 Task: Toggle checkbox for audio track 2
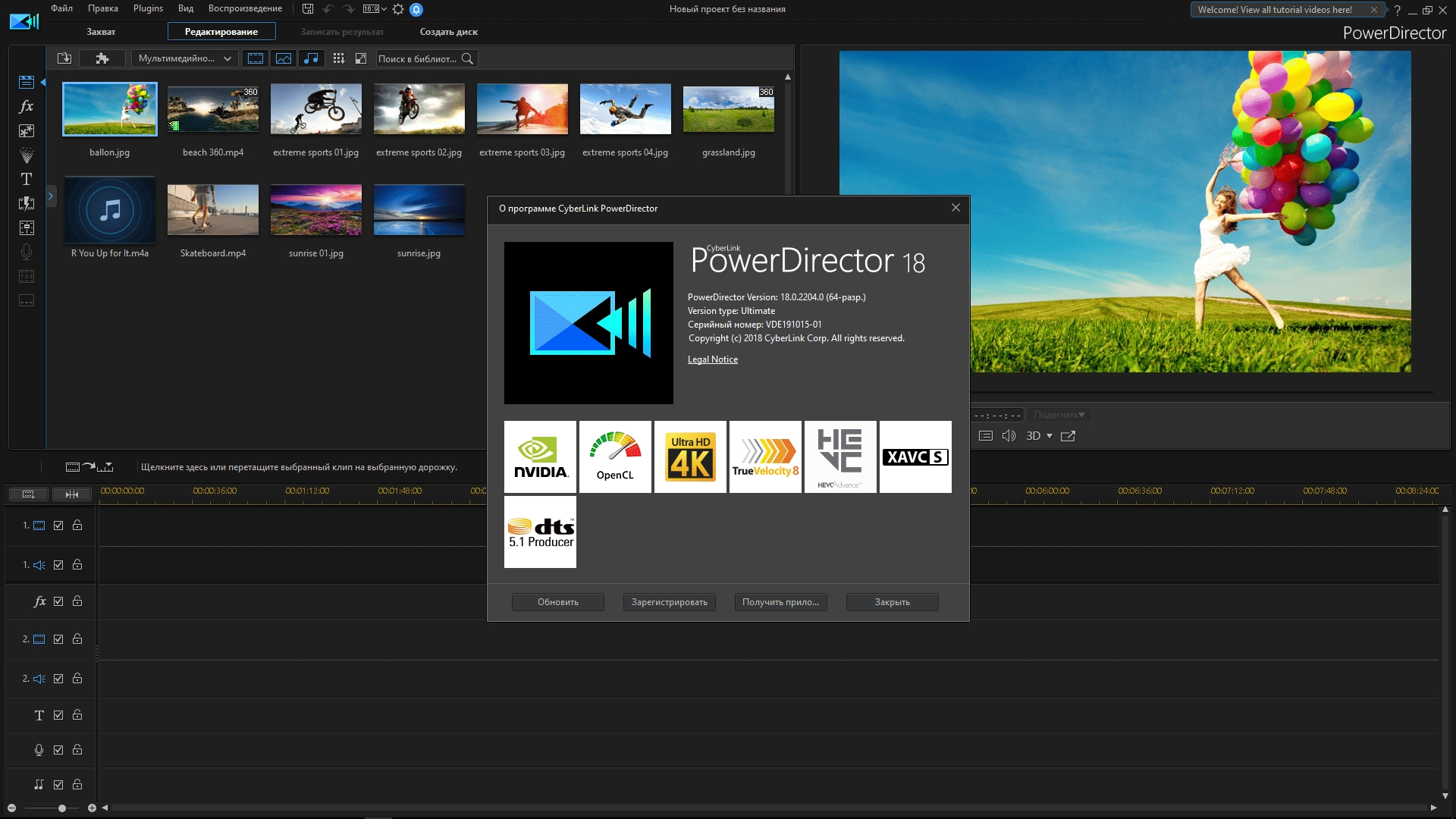click(x=58, y=679)
